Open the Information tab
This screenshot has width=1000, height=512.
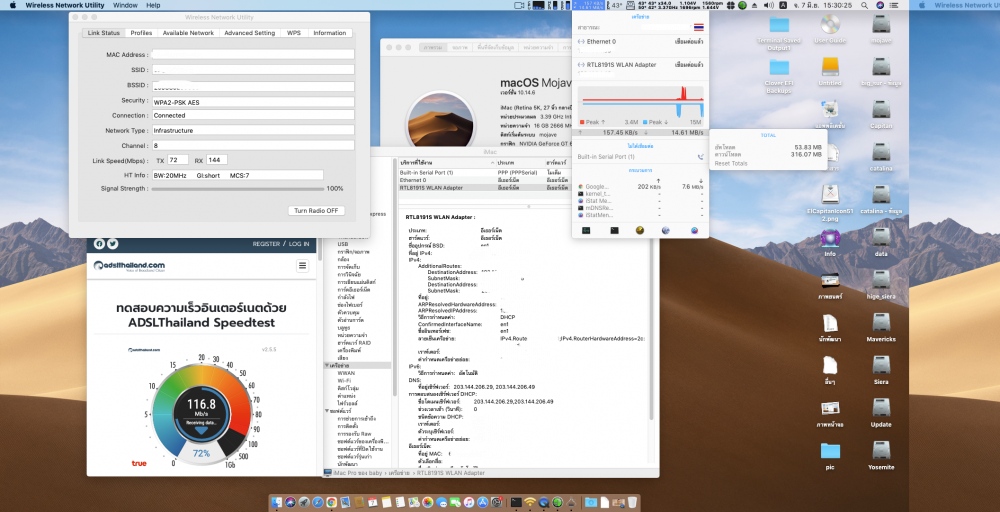330,33
